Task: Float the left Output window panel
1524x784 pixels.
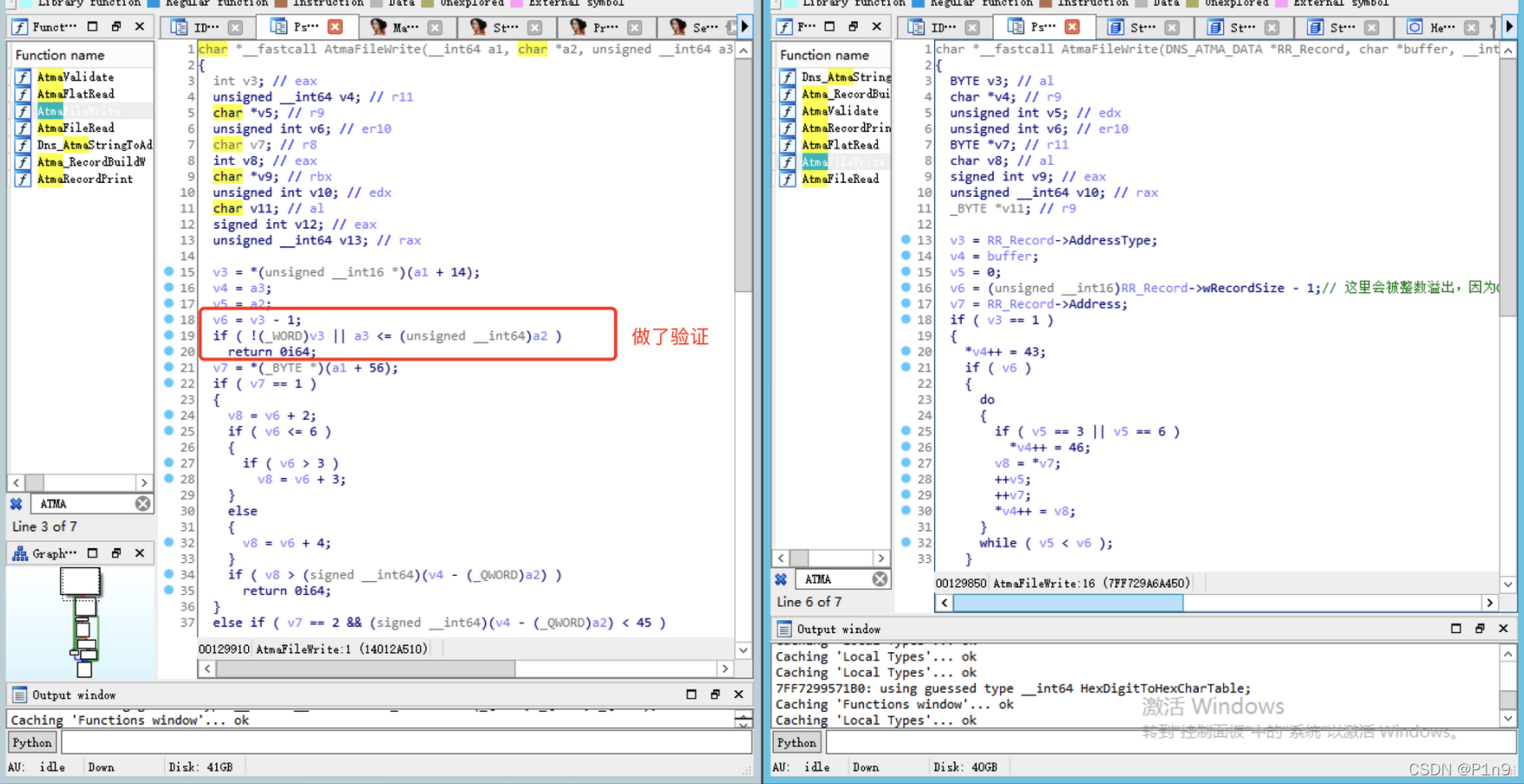Action: point(715,695)
